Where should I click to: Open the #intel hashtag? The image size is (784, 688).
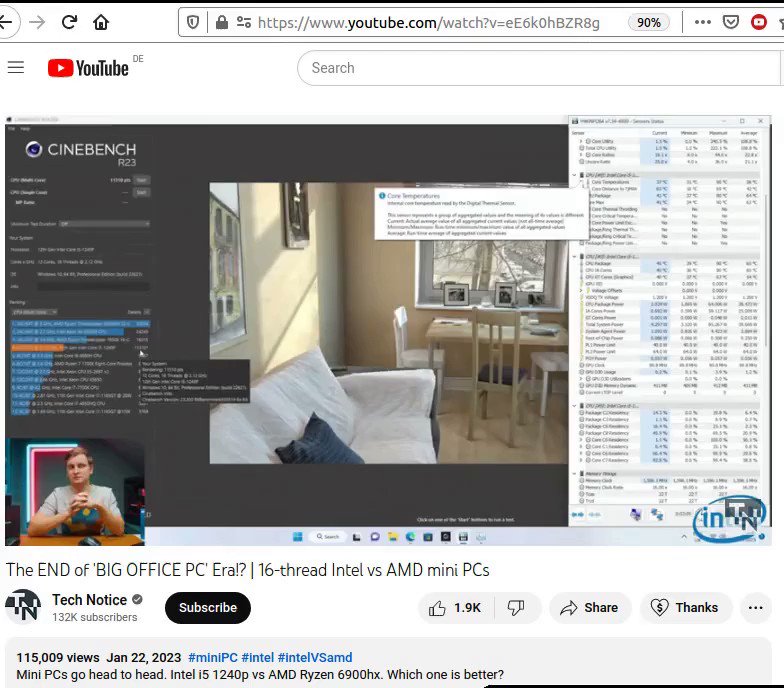click(258, 657)
